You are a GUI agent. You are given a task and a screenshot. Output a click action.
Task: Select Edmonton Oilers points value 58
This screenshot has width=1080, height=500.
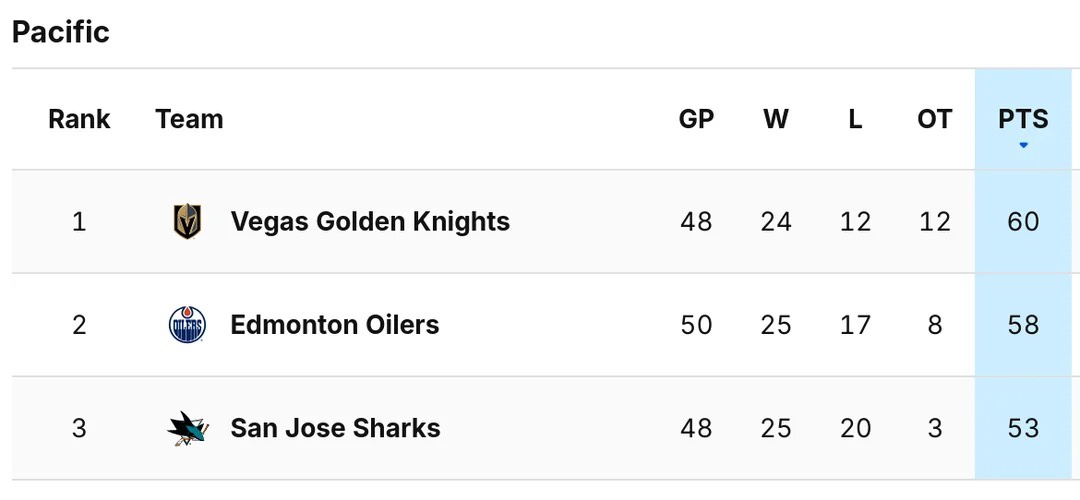click(1023, 325)
